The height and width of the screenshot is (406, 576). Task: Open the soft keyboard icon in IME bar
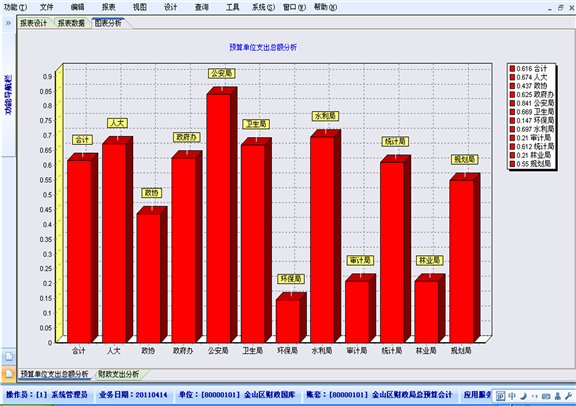click(546, 396)
